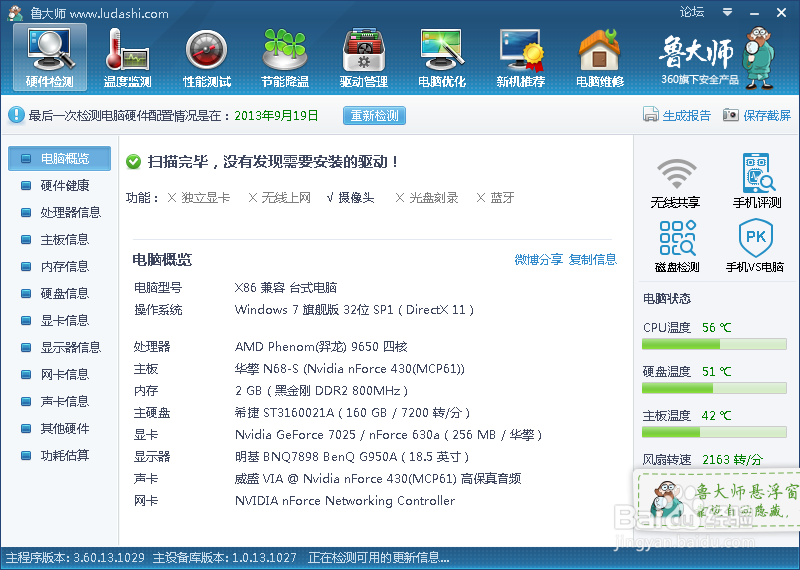This screenshot has width=800, height=570.
Task: Click the Windows 7 旗舰版 operating system value
Action: point(354,310)
